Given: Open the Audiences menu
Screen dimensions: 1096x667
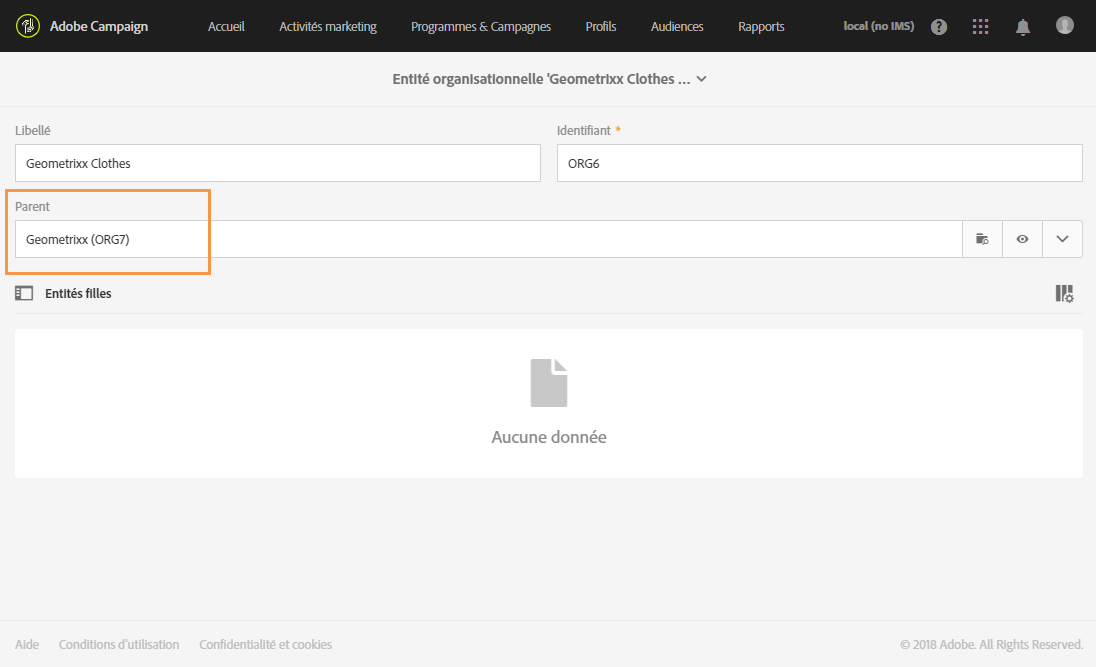Looking at the screenshot, I should point(677,27).
